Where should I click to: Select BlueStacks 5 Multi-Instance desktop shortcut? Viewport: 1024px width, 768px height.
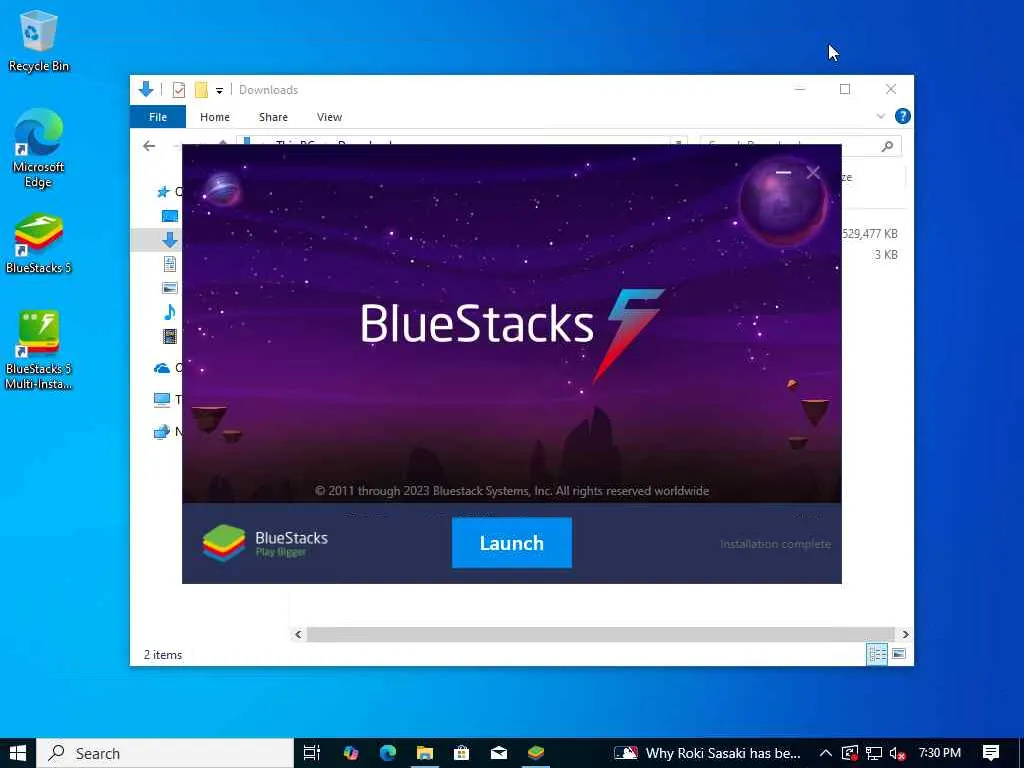(x=39, y=351)
